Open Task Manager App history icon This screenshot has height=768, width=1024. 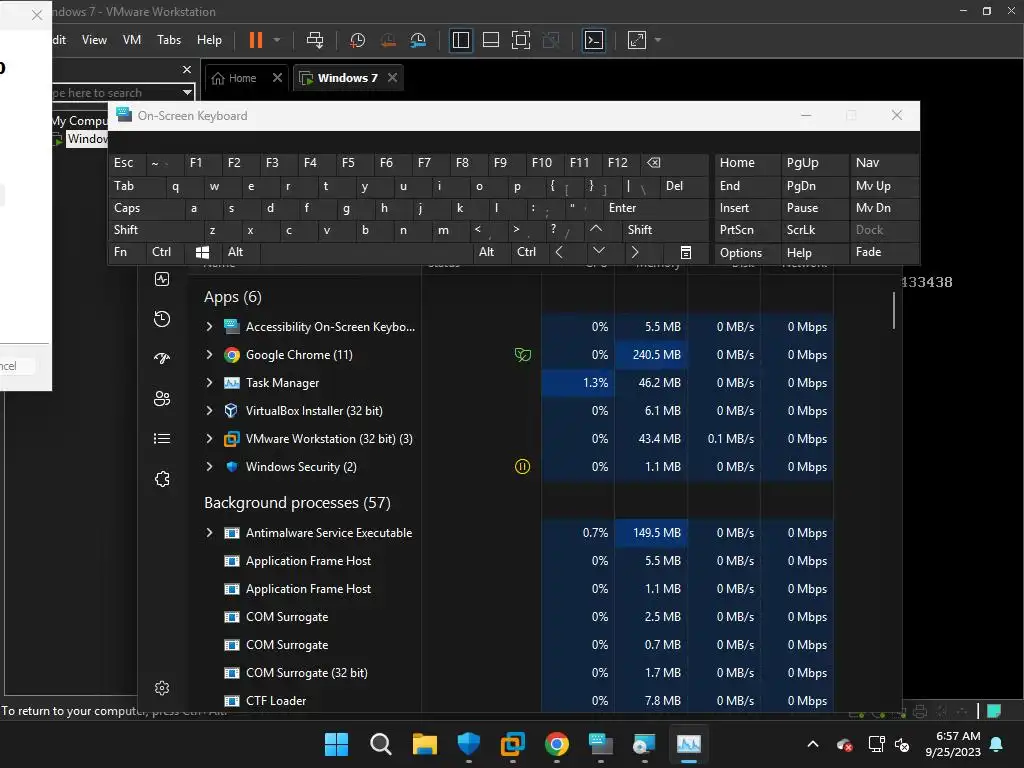click(x=162, y=319)
